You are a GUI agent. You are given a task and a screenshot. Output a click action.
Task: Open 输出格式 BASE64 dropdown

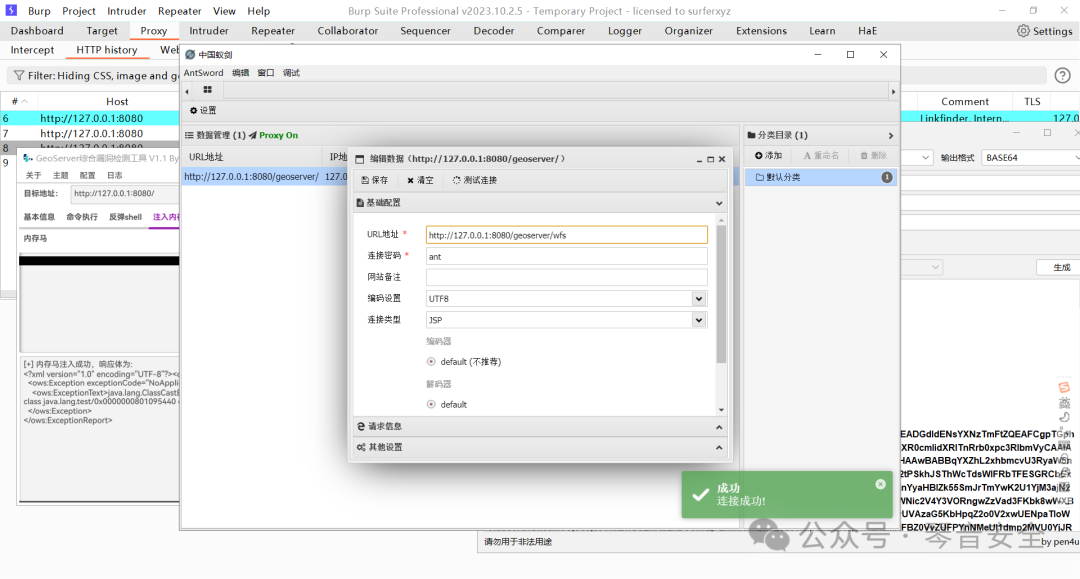pyautogui.click(x=1030, y=158)
